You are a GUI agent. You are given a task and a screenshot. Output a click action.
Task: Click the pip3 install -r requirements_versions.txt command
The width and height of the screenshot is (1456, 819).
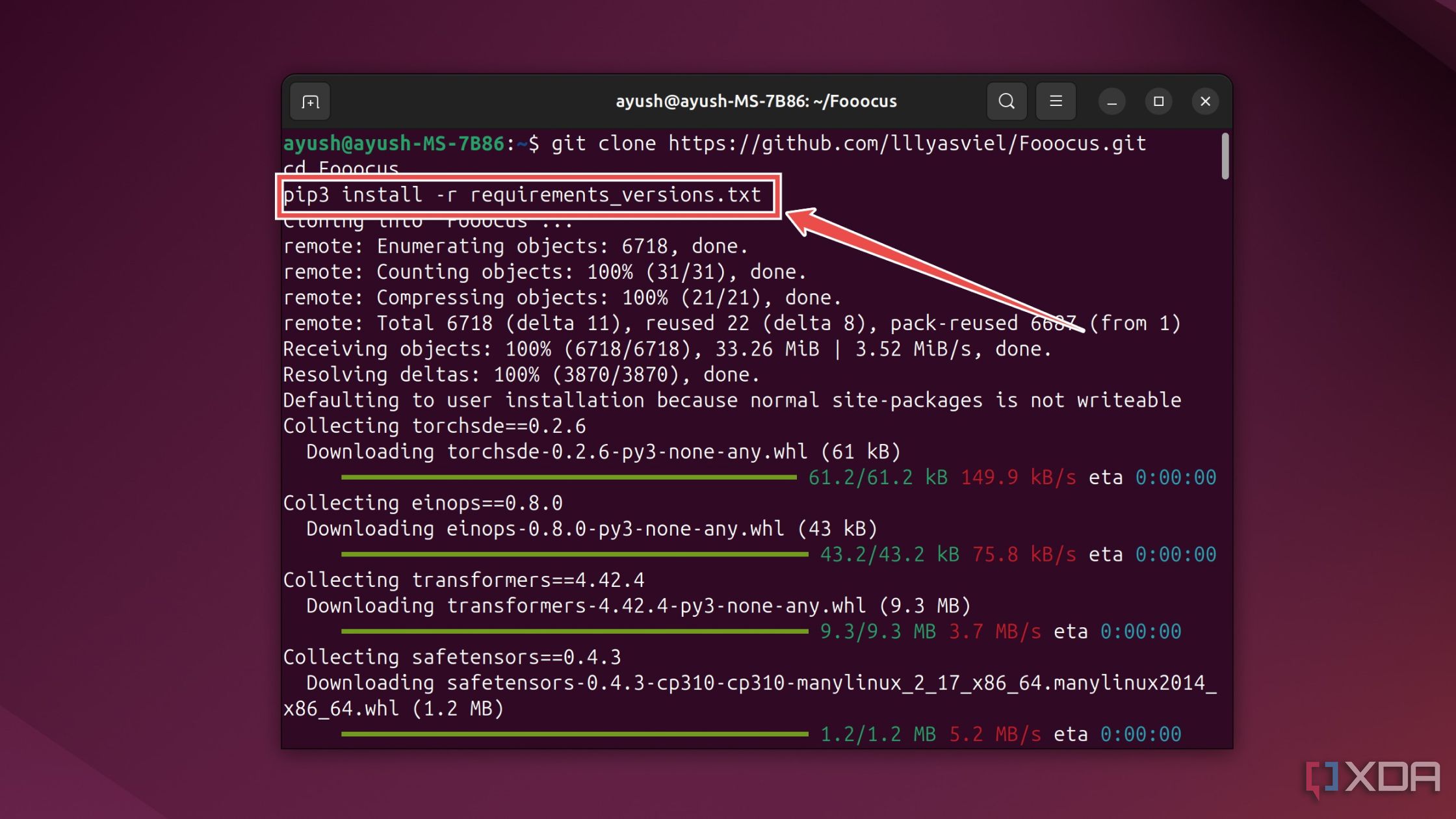click(x=522, y=194)
